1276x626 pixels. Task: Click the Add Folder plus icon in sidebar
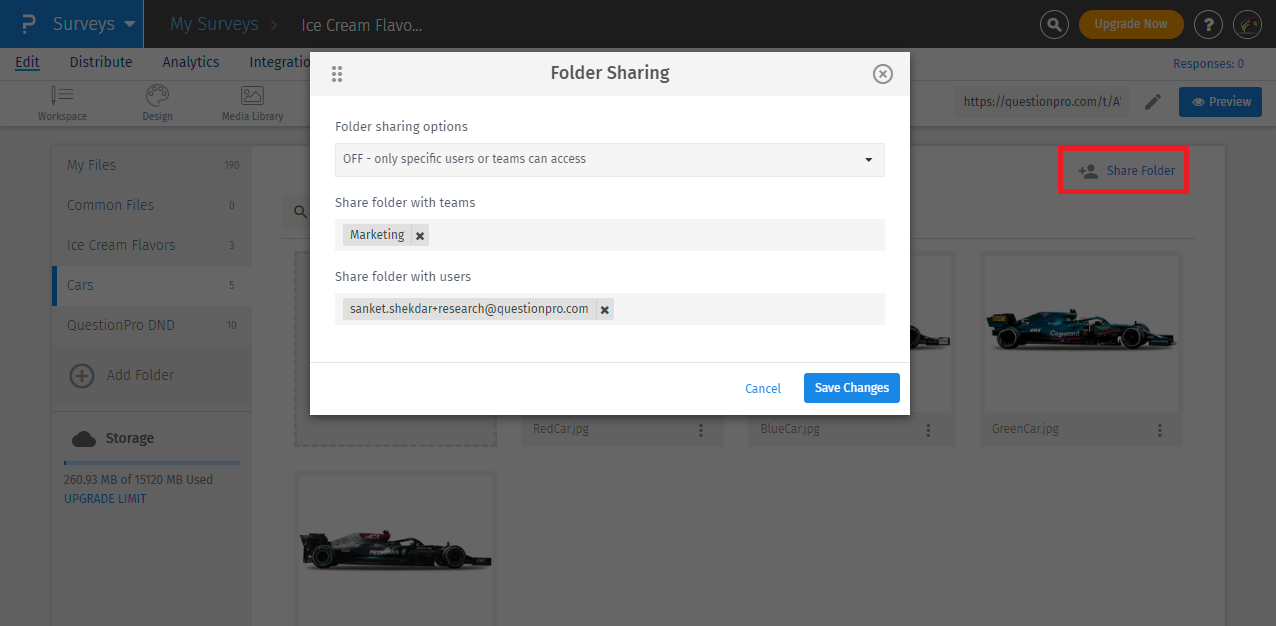[80, 376]
